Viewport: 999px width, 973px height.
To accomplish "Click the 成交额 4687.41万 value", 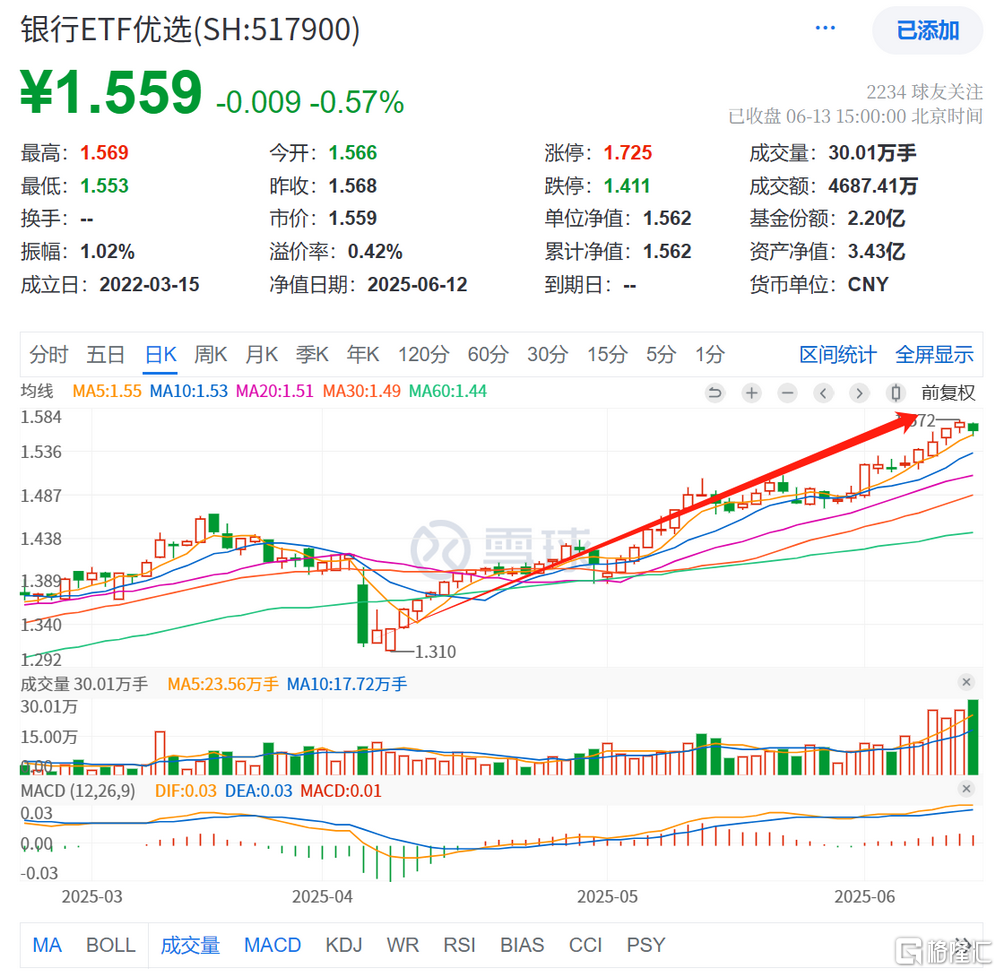I will [x=873, y=186].
